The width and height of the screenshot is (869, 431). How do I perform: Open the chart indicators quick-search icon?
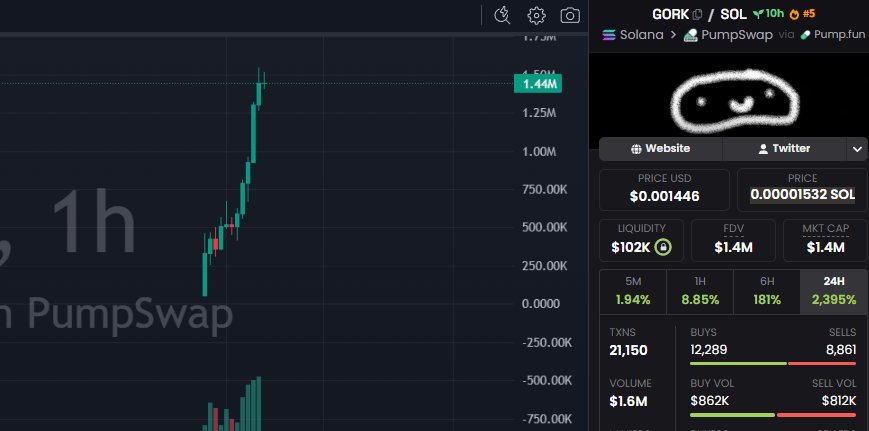tap(502, 15)
